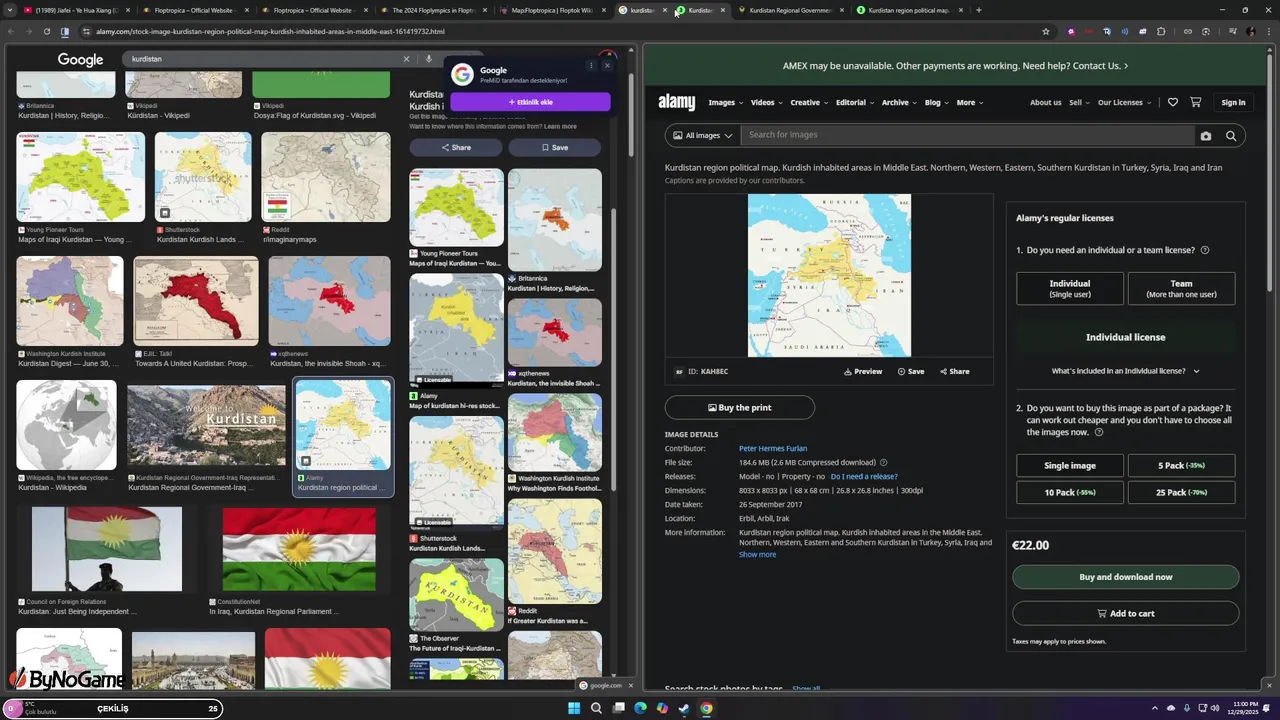Click inside Alamy Search for images field
This screenshot has width=1280, height=720.
pyautogui.click(x=968, y=136)
